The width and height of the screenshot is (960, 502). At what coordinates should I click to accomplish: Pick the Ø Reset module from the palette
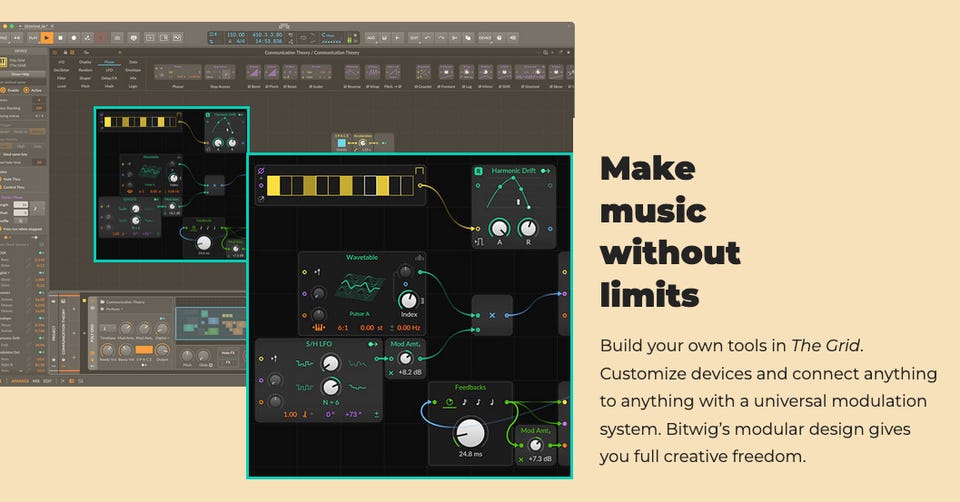290,74
